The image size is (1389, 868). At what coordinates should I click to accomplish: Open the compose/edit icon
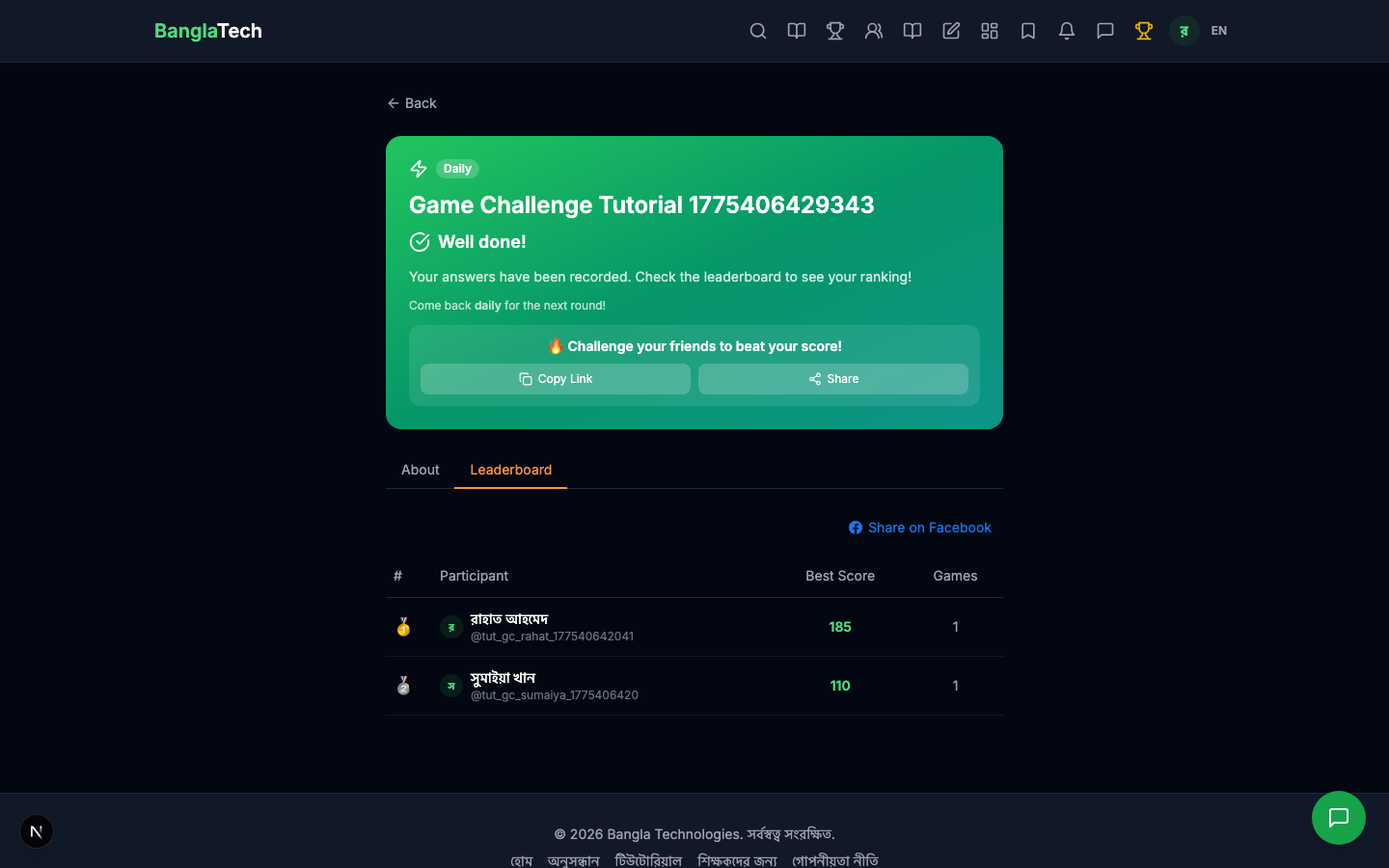point(951,31)
